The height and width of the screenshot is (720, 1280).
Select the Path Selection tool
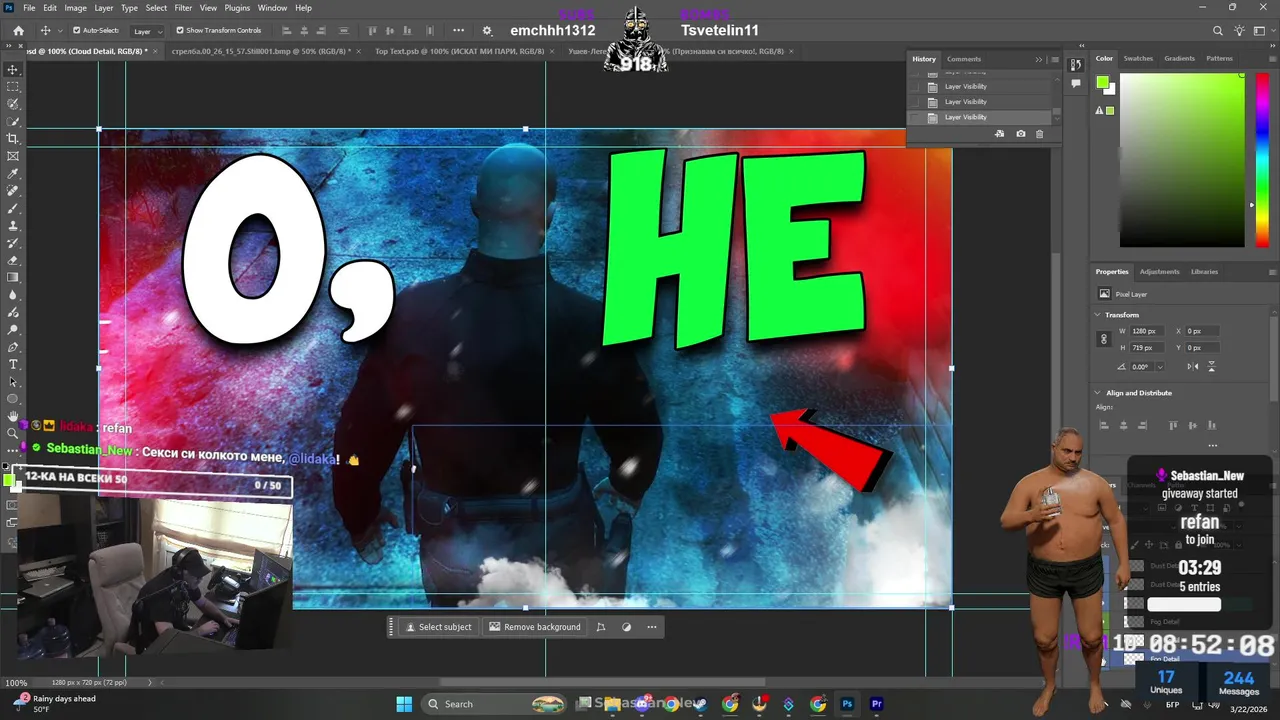pyautogui.click(x=13, y=382)
